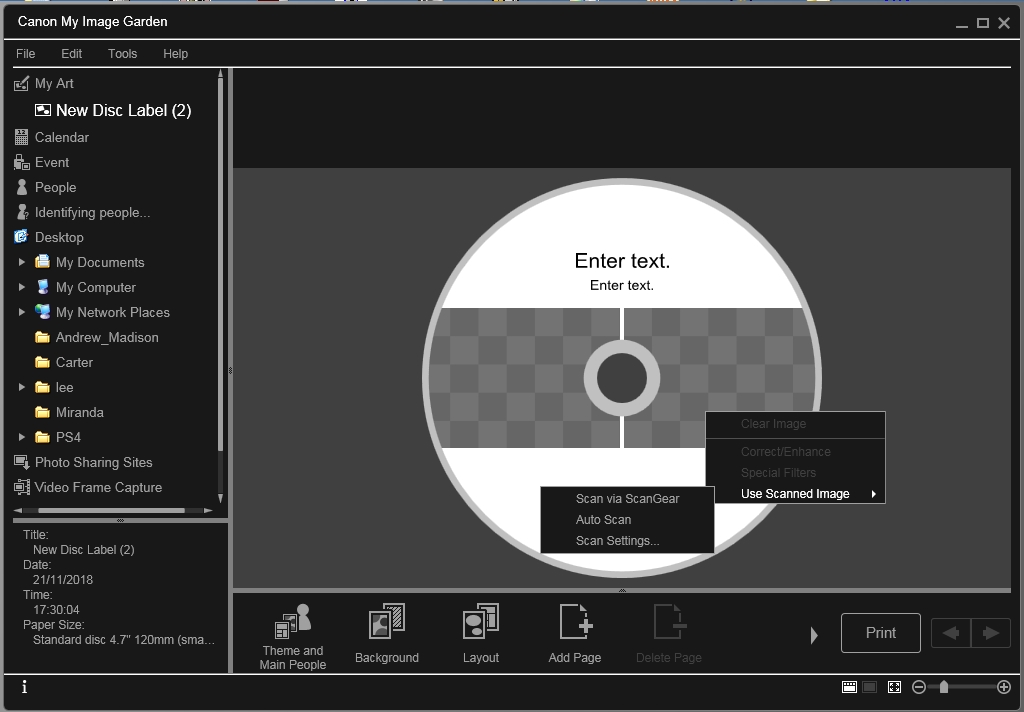Select the Background tool

(386, 633)
